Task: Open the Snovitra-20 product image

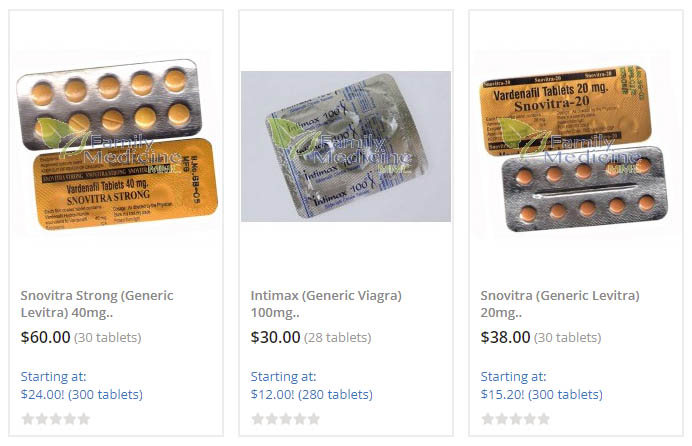Action: tap(575, 146)
